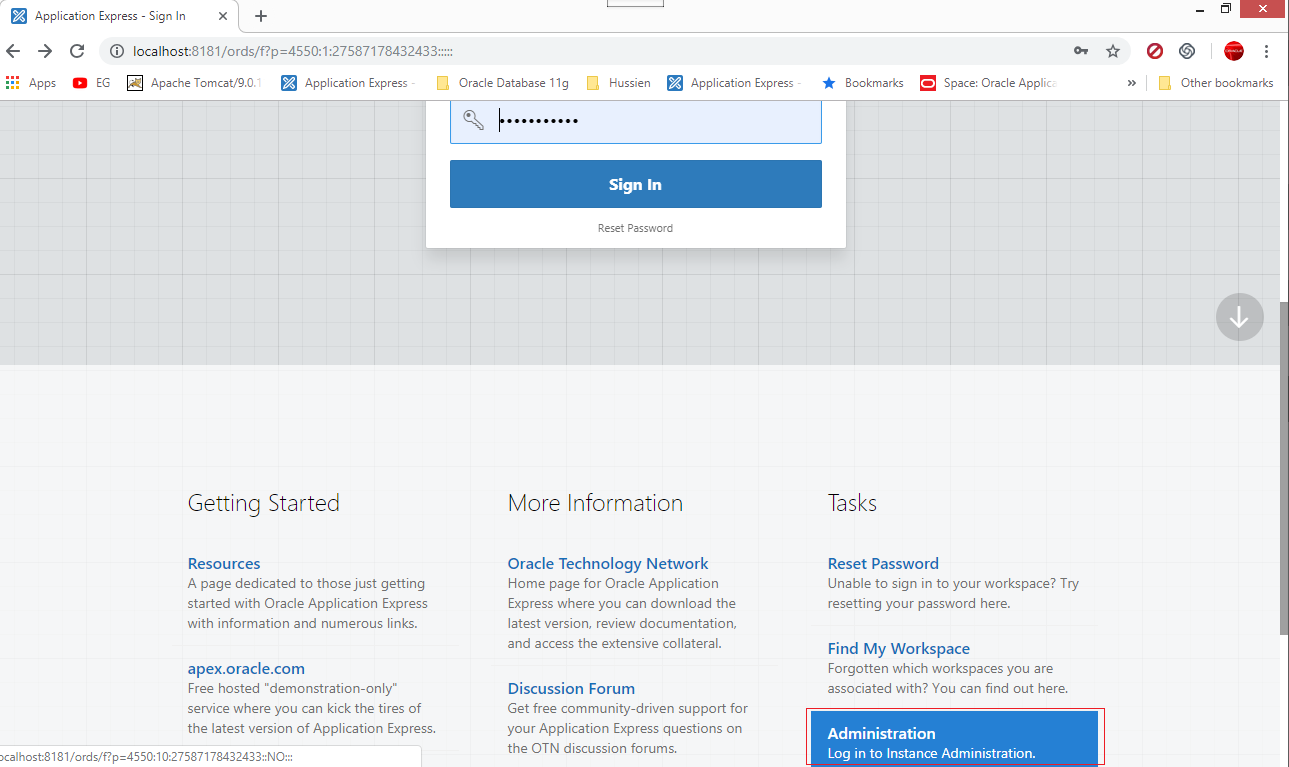This screenshot has width=1289, height=767.
Task: Click the scroll-down arrow circle on the page
Action: pyautogui.click(x=1239, y=316)
